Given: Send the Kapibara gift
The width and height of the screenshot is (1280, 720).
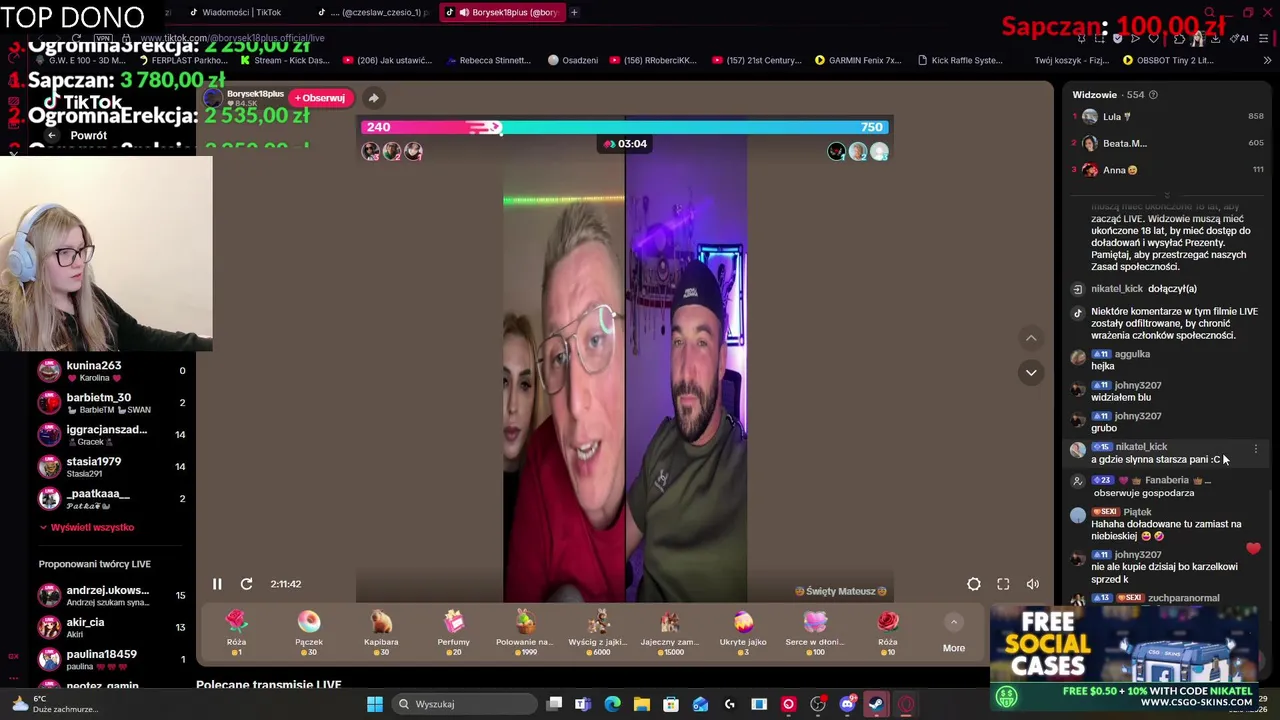Looking at the screenshot, I should point(381,633).
